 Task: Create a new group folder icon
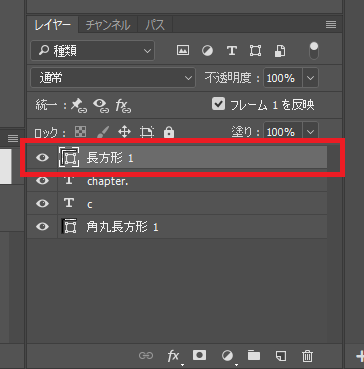[x=254, y=356]
